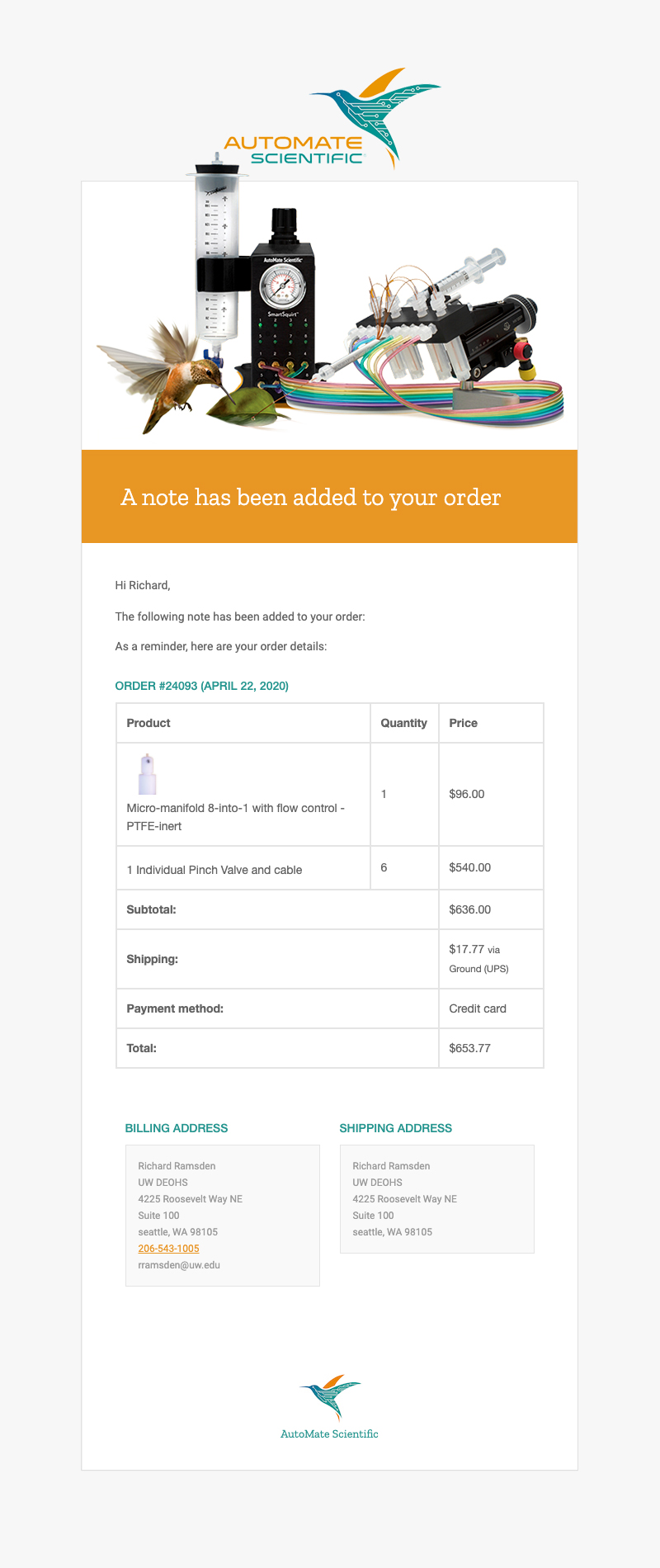Click the phone number 206-543-1005

pos(168,1249)
